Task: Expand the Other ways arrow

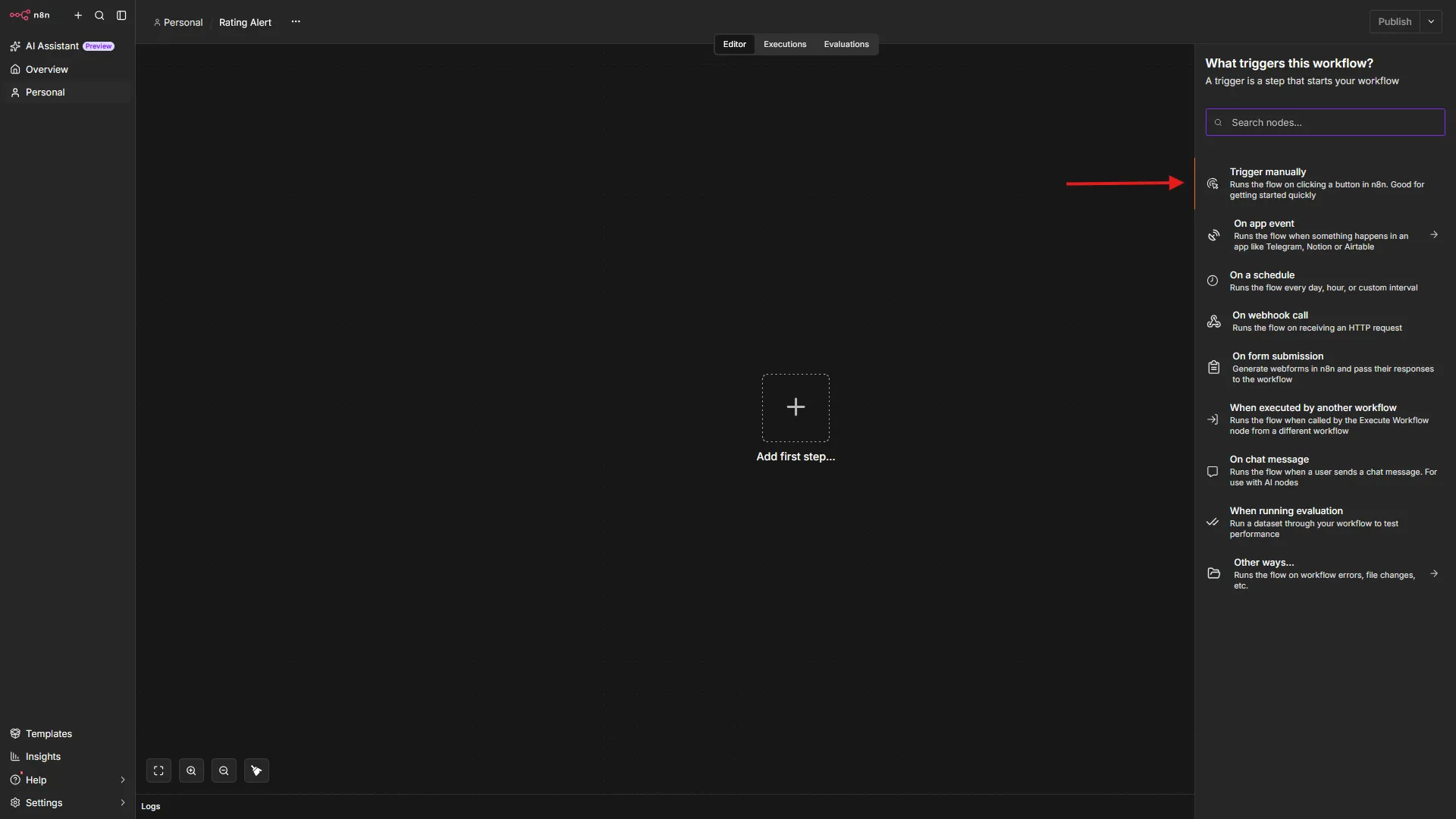Action: coord(1434,574)
